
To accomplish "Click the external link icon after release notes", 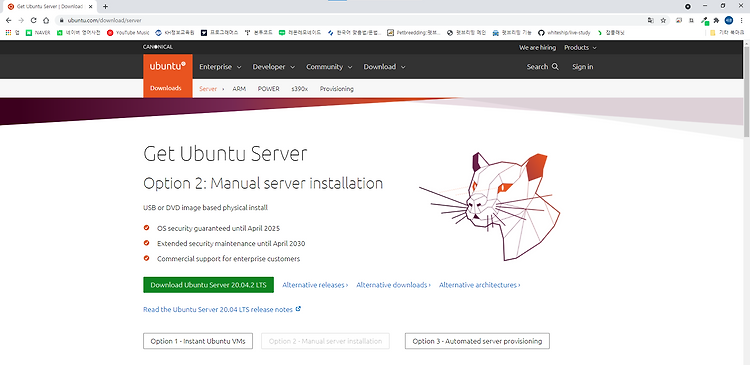I will pyautogui.click(x=298, y=309).
